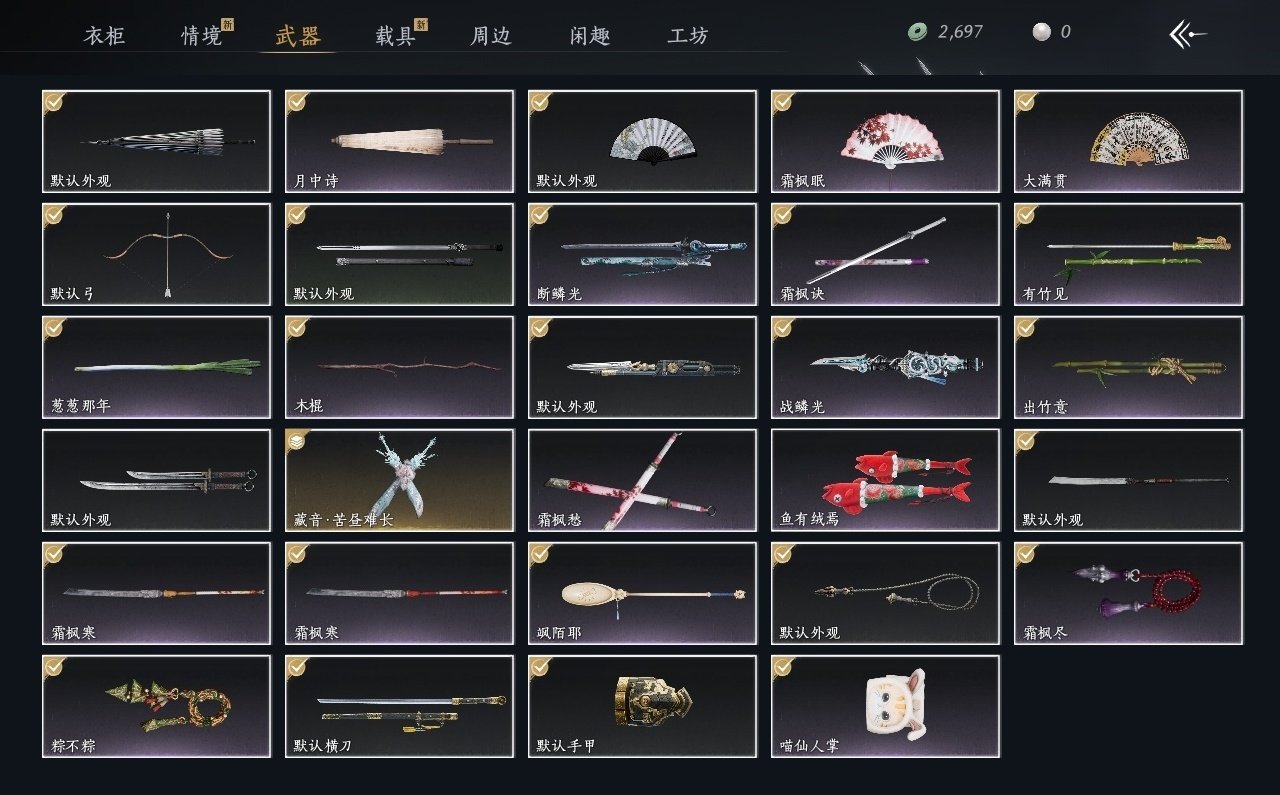Select the 默认手甲 gauntlet skin

click(642, 706)
